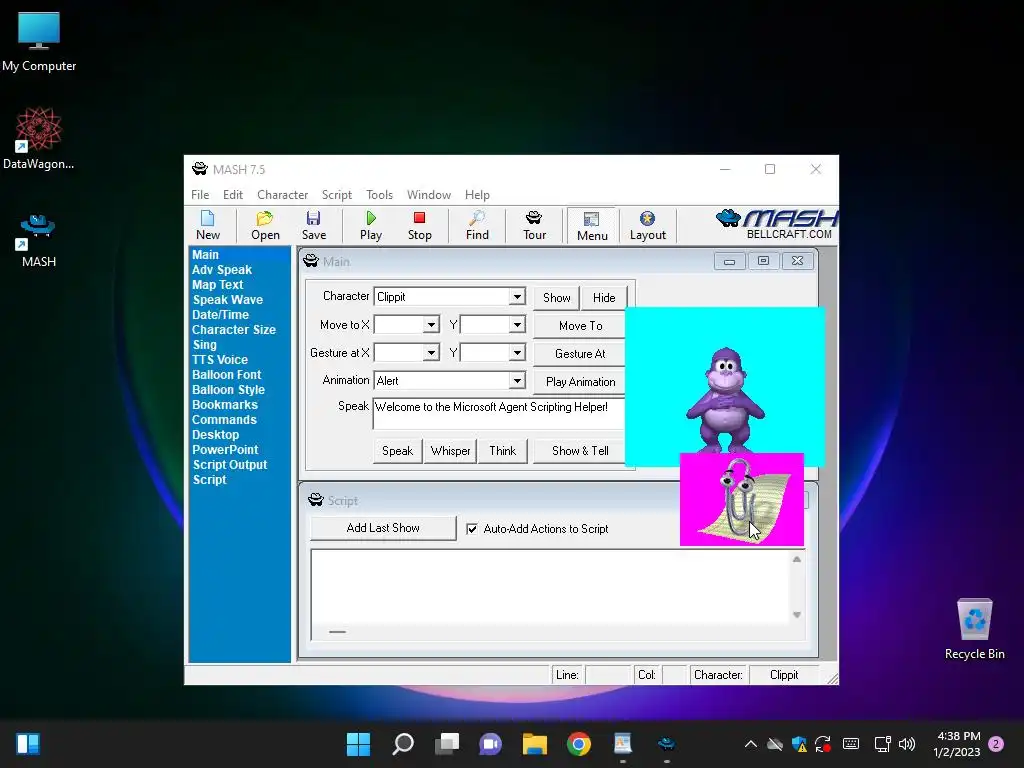Select Adv Speak in the sidebar

coord(221,270)
